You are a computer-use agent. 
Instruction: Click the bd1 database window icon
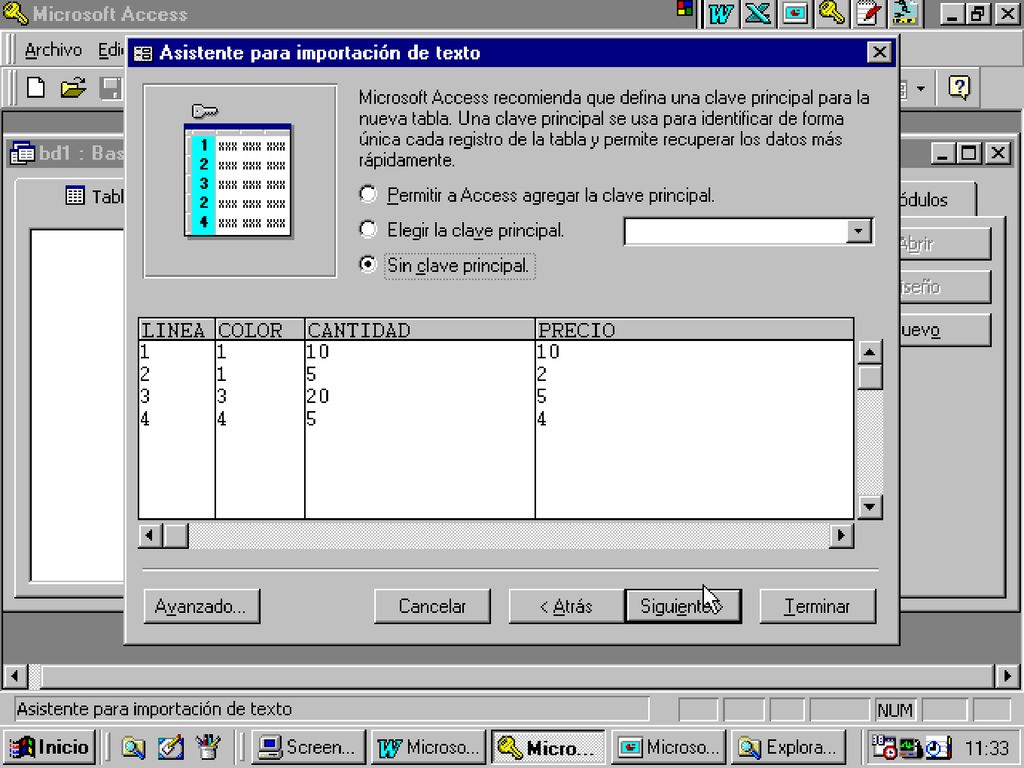pyautogui.click(x=22, y=153)
